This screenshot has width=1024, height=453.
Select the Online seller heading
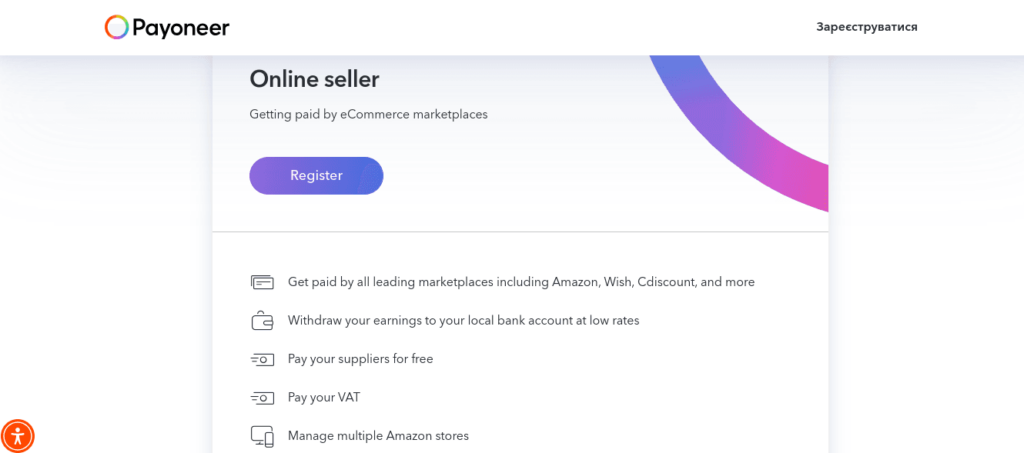click(x=314, y=80)
